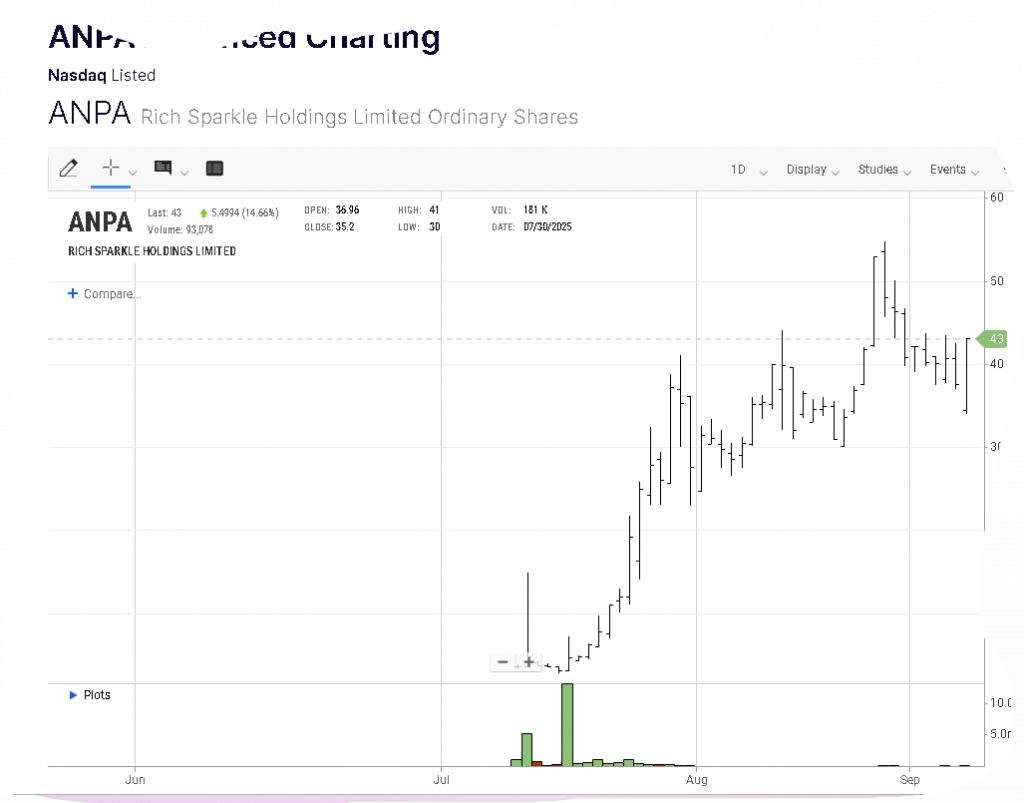Activate the crosshair cursor tool
The height and width of the screenshot is (803, 1024).
pyautogui.click(x=110, y=168)
